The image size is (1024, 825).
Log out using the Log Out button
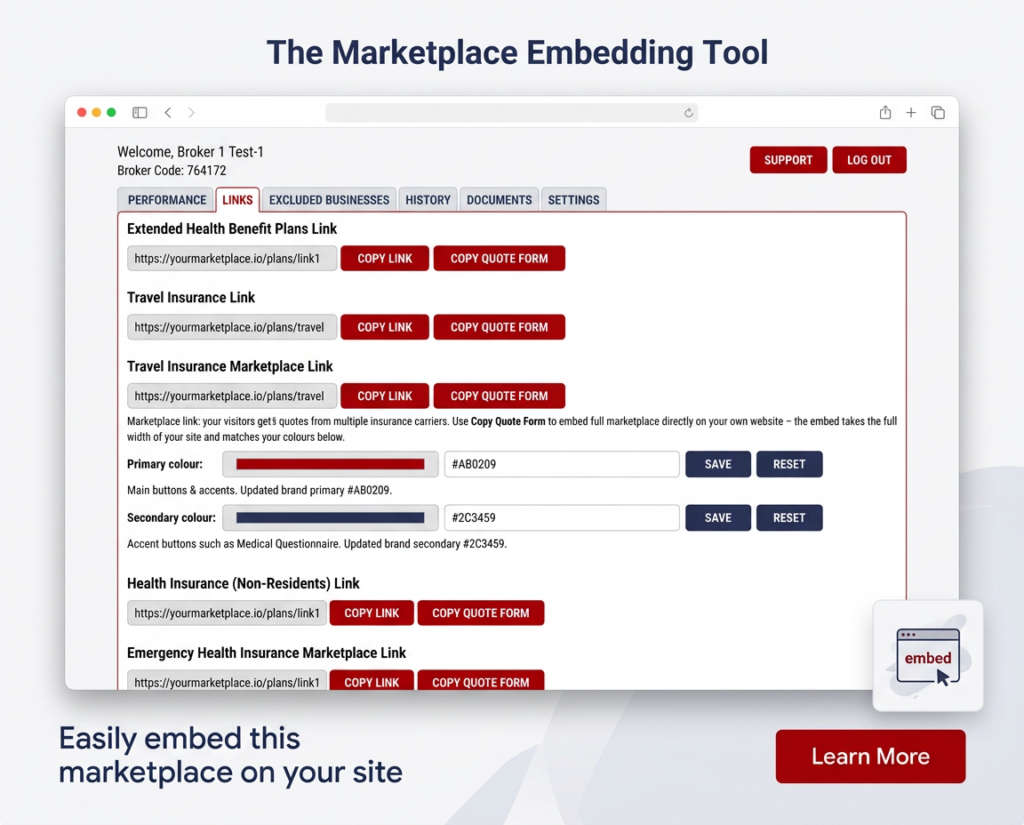pos(869,160)
